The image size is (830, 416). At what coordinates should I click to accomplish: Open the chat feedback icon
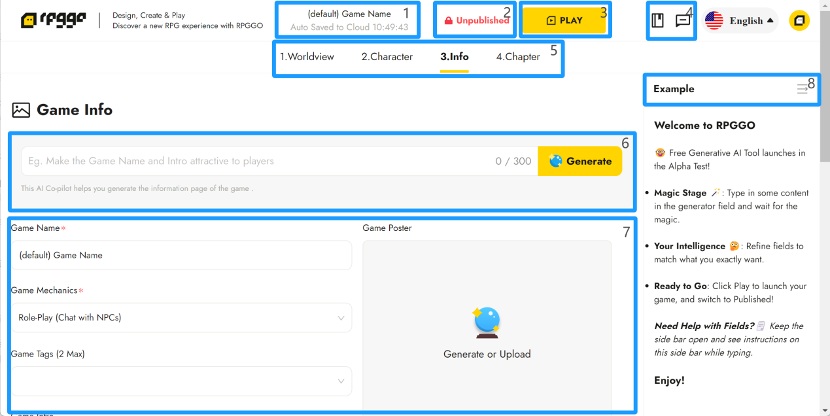[x=683, y=20]
